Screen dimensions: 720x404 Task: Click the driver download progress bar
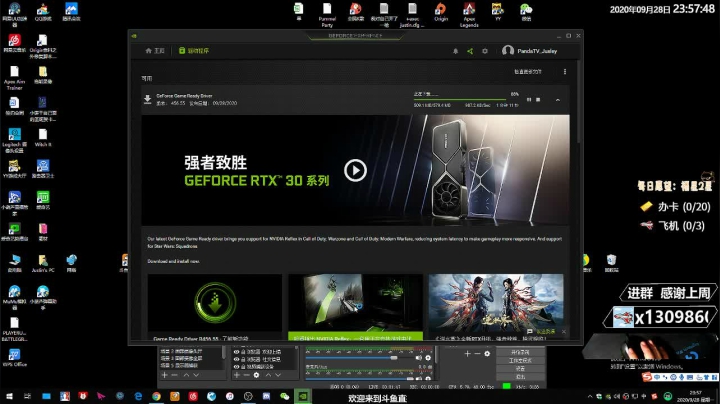pos(460,99)
